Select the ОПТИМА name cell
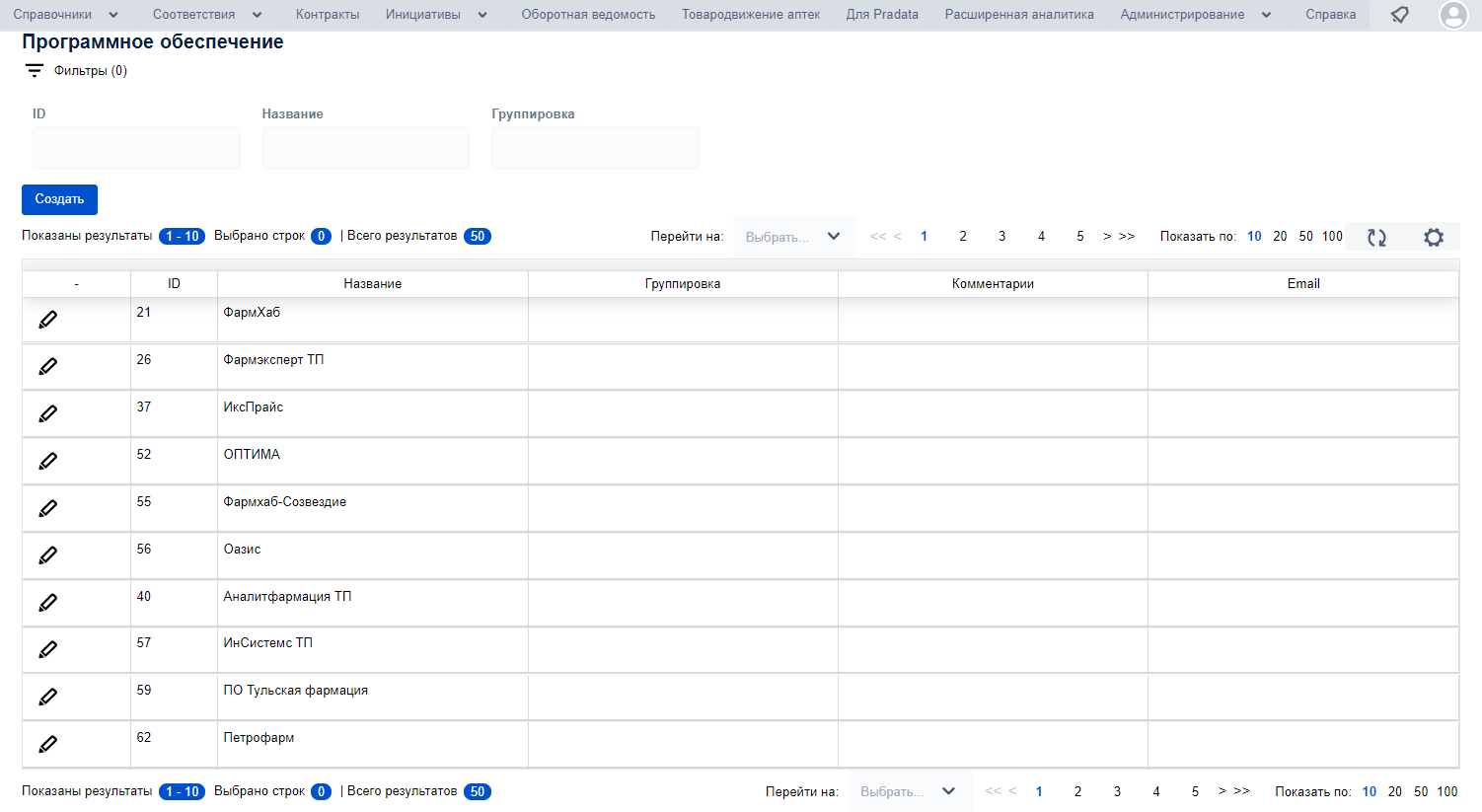 (373, 462)
